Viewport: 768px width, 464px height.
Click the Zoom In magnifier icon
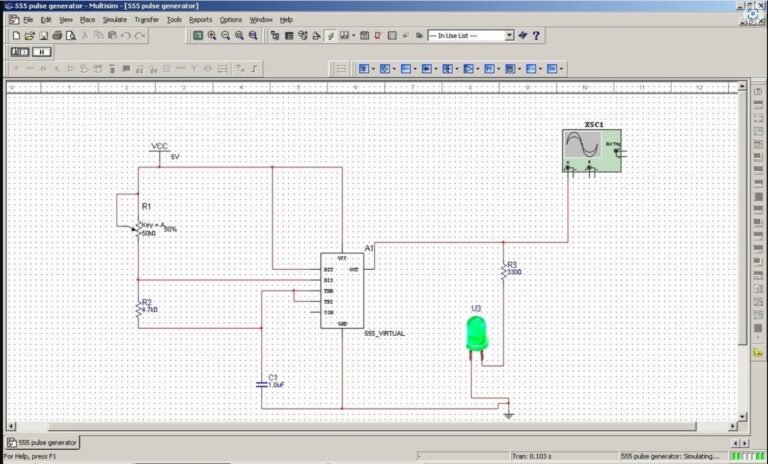tap(212, 36)
